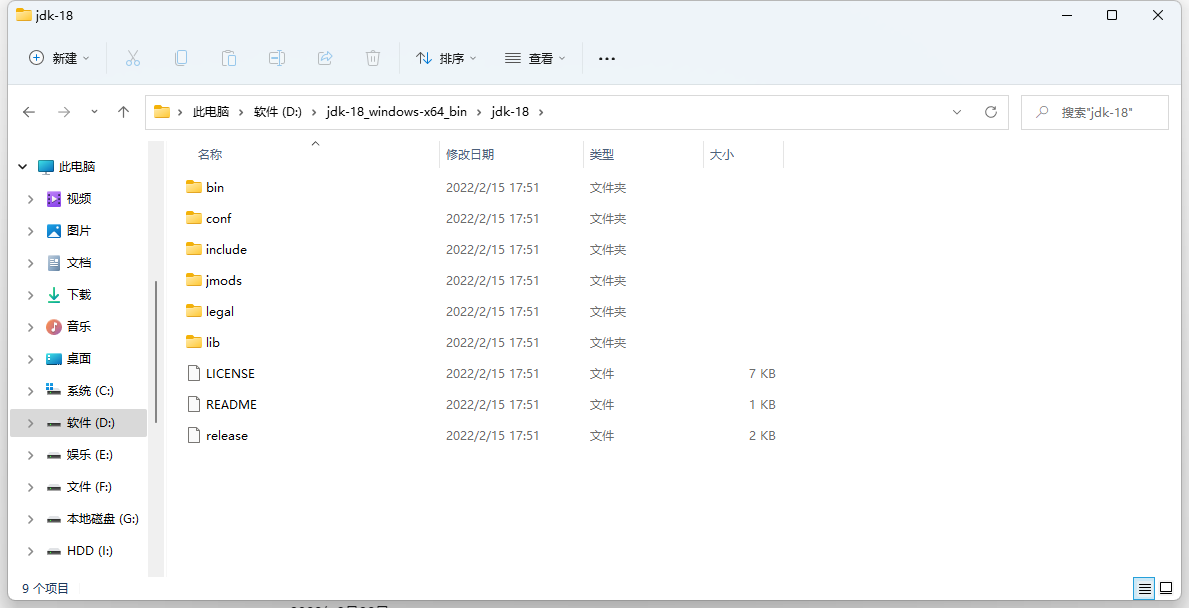Select the jdk-18 window tab
The width and height of the screenshot is (1189, 608).
point(48,15)
